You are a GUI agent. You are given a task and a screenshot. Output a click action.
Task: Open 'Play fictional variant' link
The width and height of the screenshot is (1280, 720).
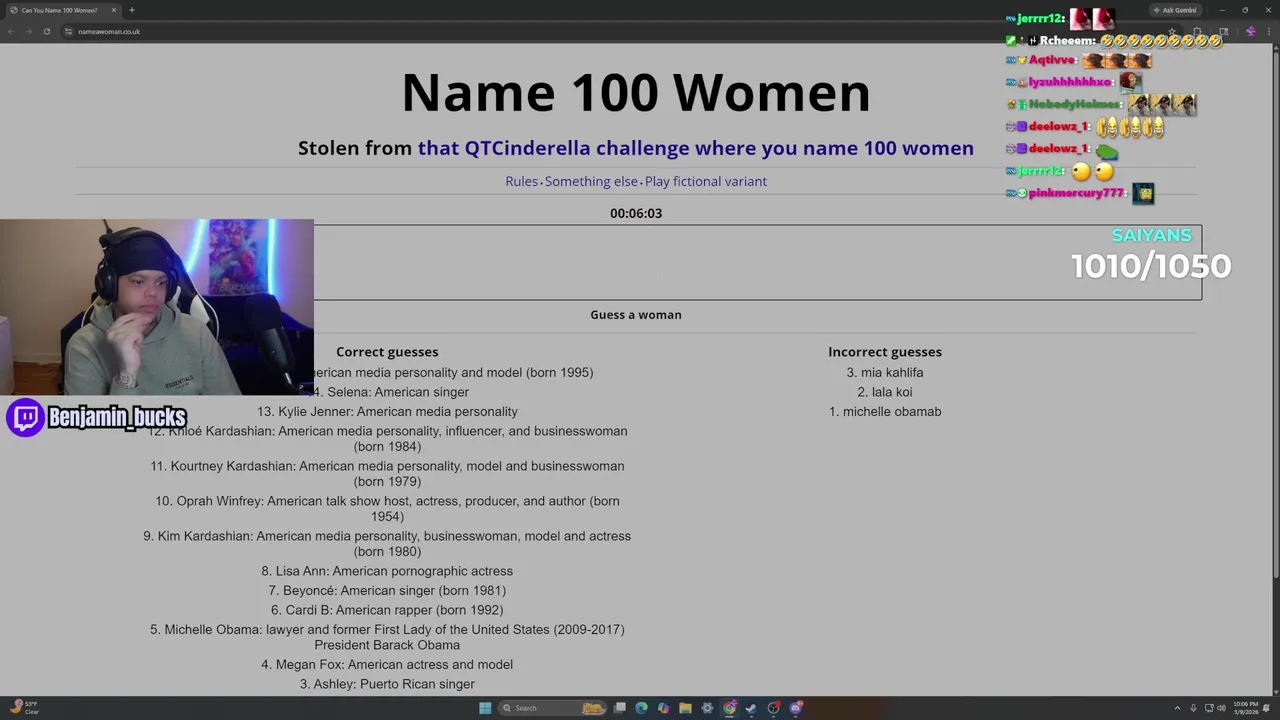[706, 181]
